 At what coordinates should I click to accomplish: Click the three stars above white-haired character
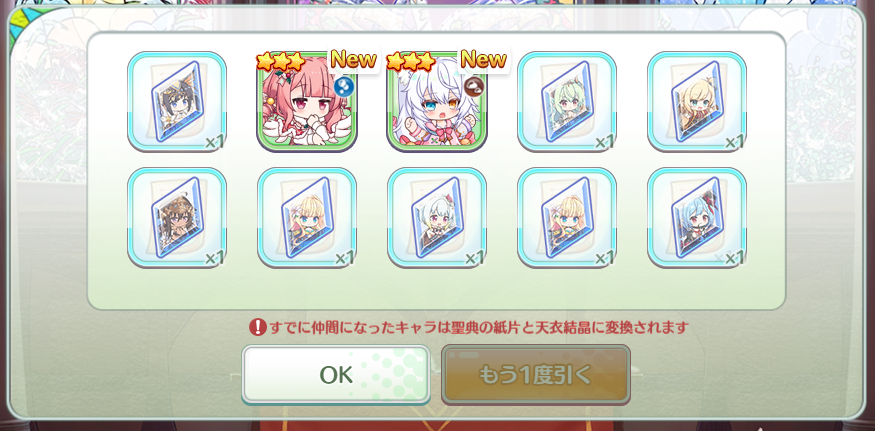click(411, 61)
